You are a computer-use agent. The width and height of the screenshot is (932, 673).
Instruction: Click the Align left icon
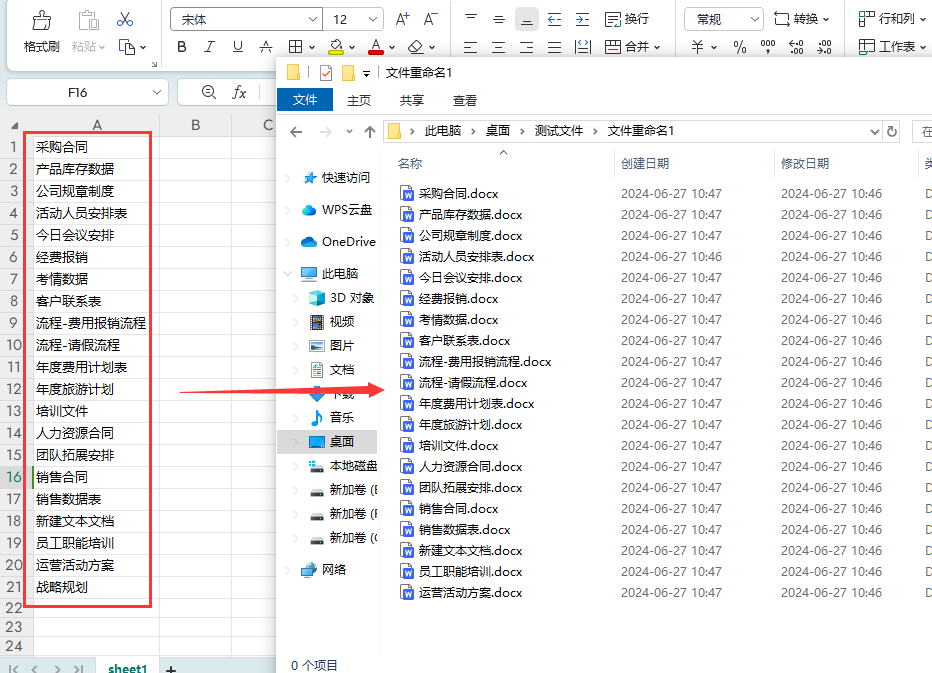[x=470, y=47]
